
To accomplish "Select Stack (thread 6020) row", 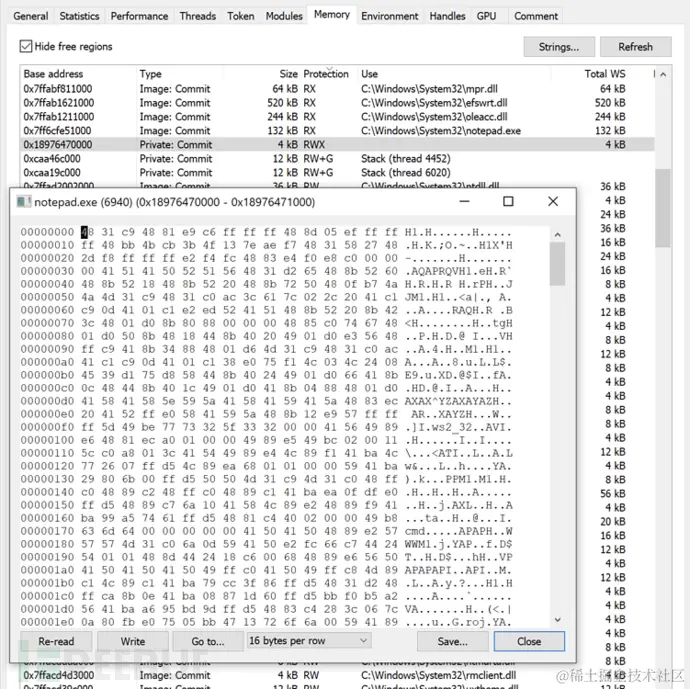I will [337, 172].
